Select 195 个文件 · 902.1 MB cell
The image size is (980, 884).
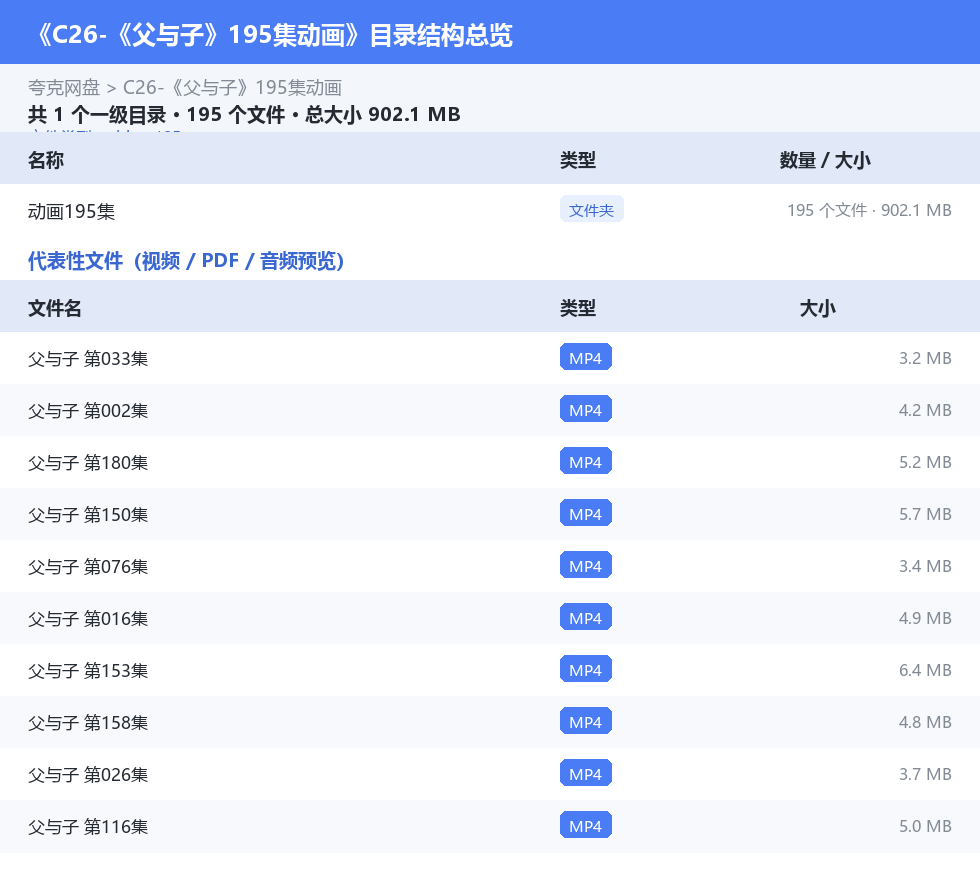coord(869,210)
